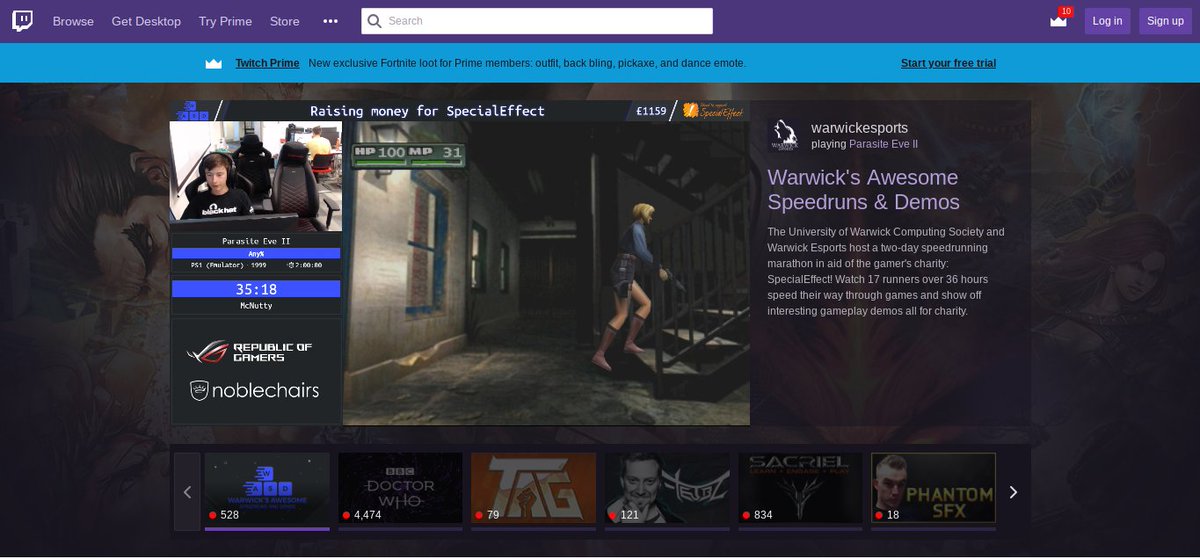Select the Phantom SFX stream thumbnail

click(934, 488)
